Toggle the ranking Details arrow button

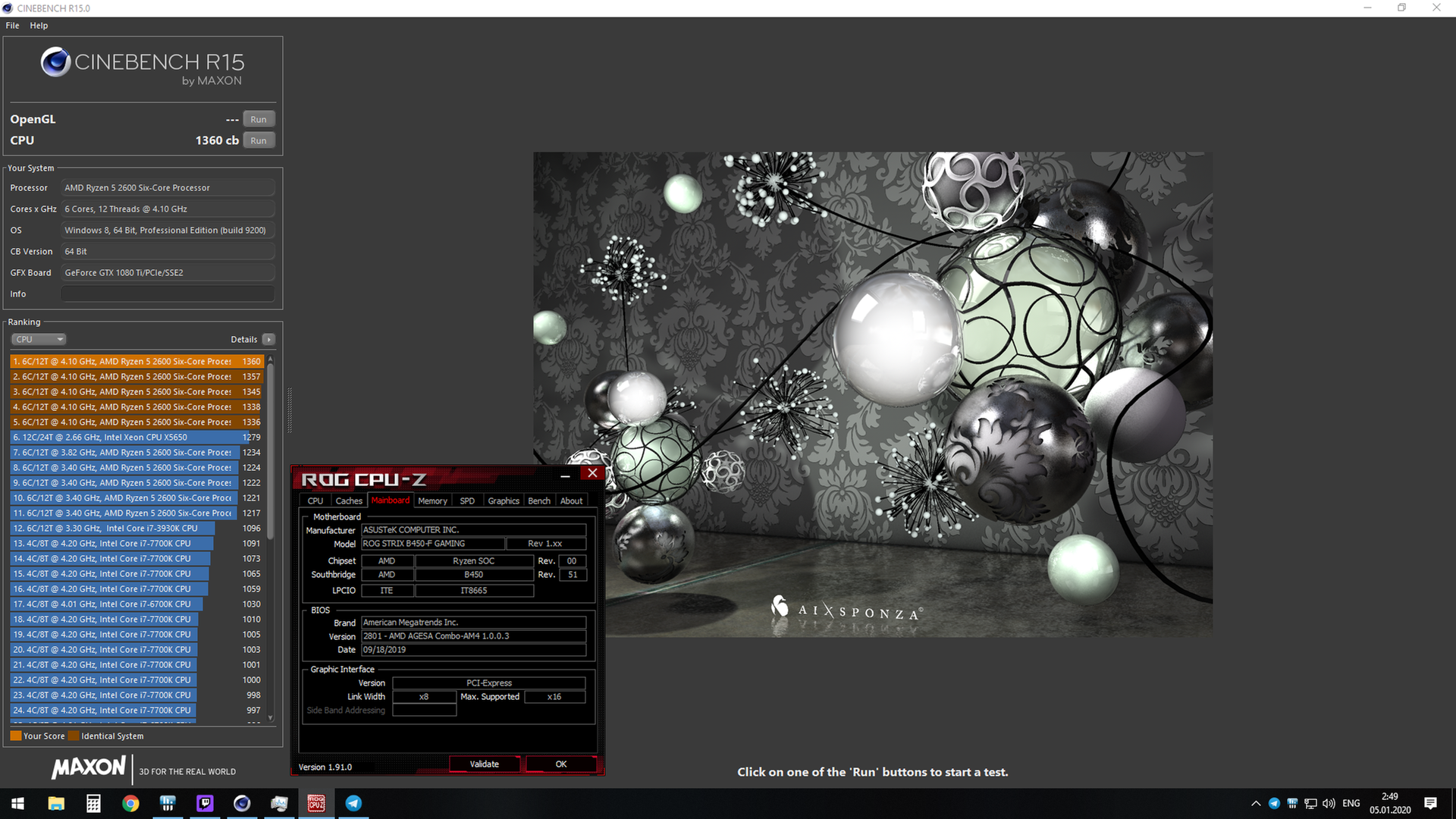point(268,339)
